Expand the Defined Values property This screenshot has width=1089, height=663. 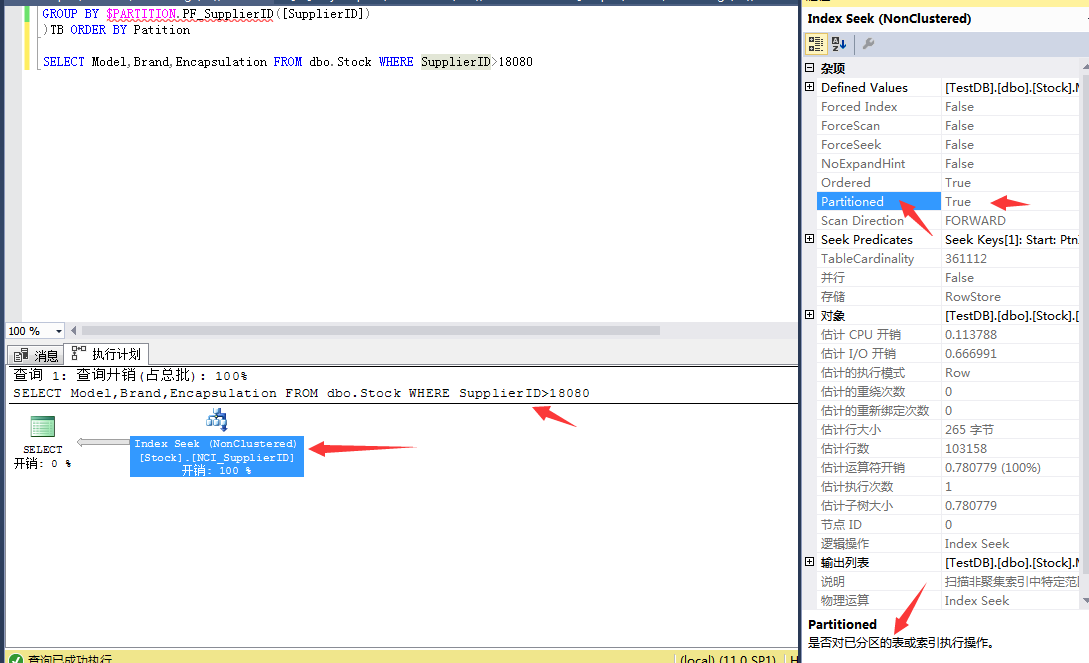[810, 88]
